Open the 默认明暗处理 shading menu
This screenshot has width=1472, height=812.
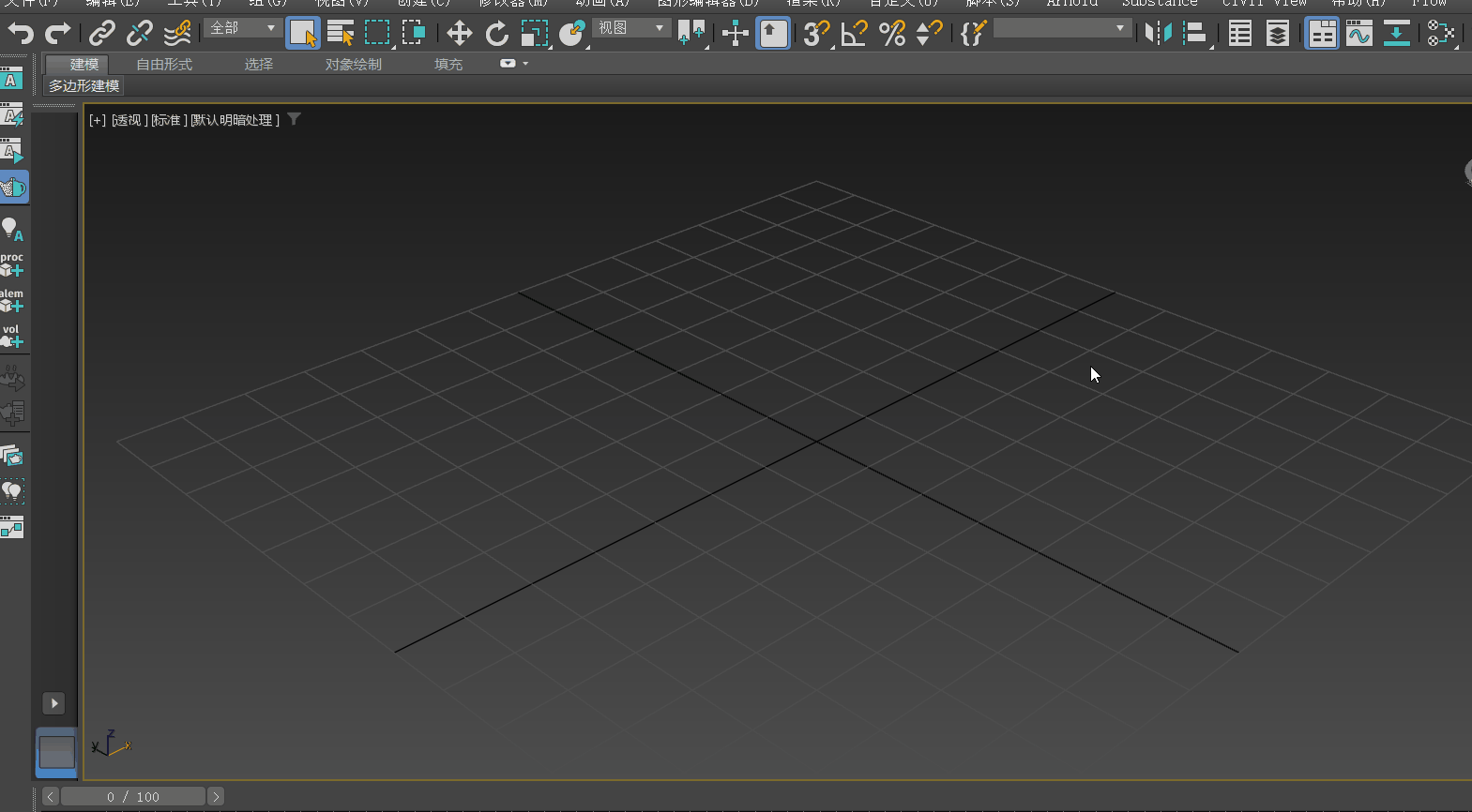[235, 120]
